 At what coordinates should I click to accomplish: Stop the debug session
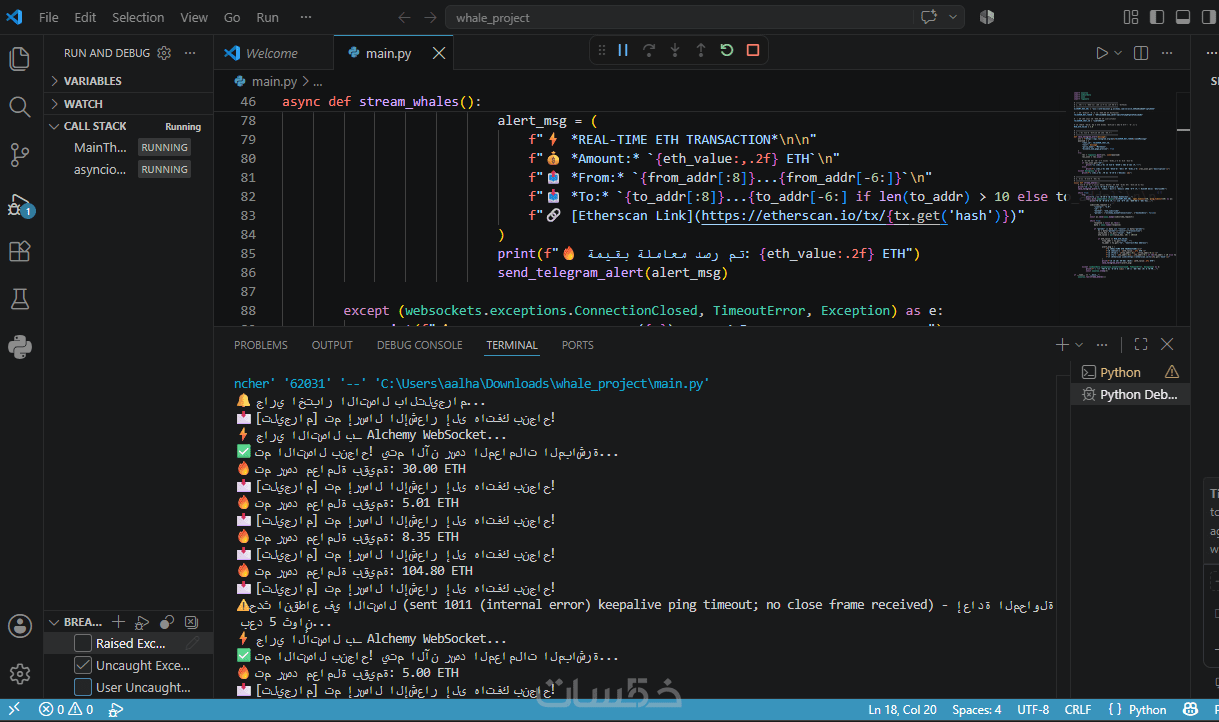tap(753, 50)
